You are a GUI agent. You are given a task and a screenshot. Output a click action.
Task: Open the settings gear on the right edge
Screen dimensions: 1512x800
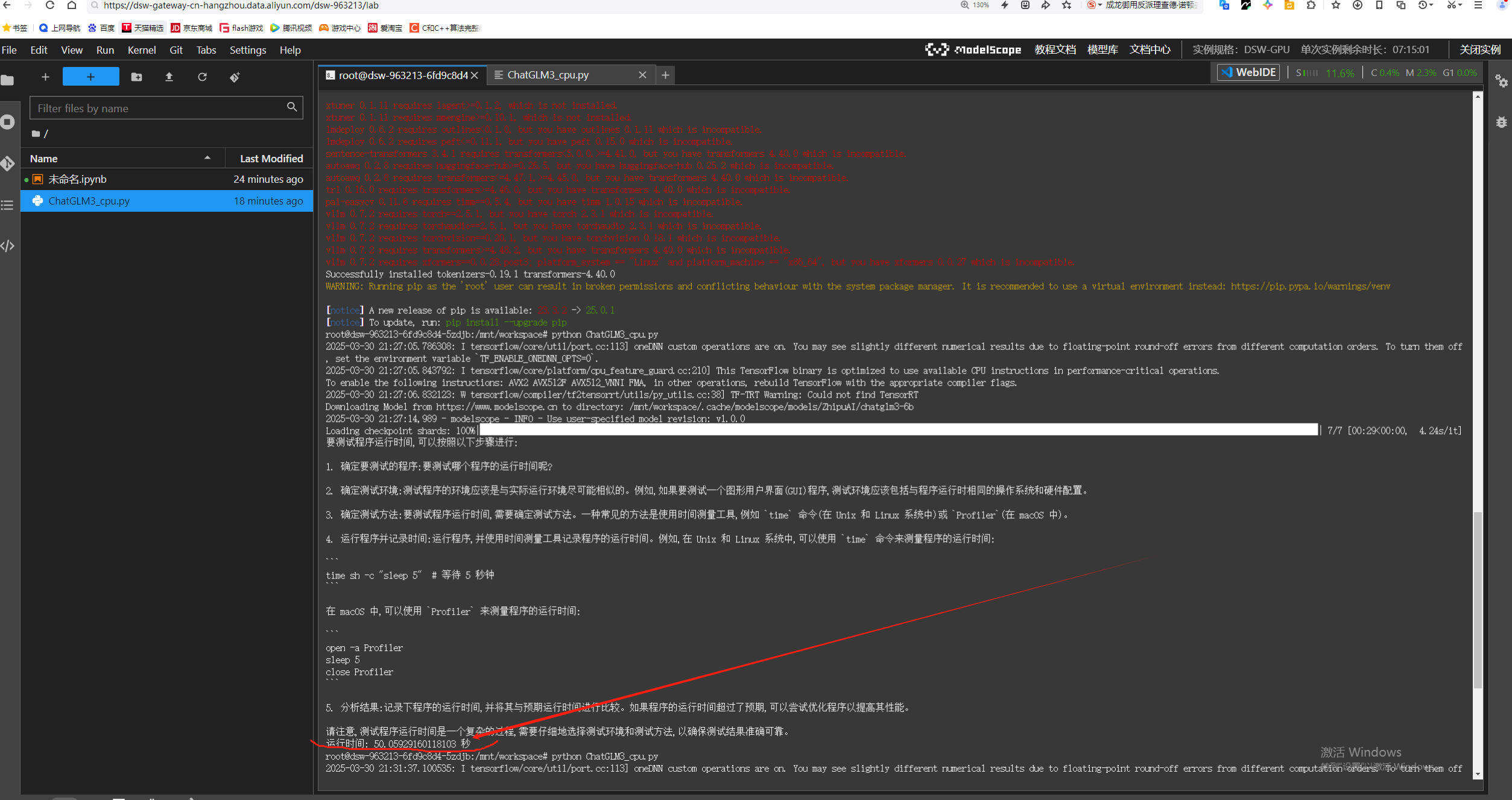click(x=1502, y=81)
